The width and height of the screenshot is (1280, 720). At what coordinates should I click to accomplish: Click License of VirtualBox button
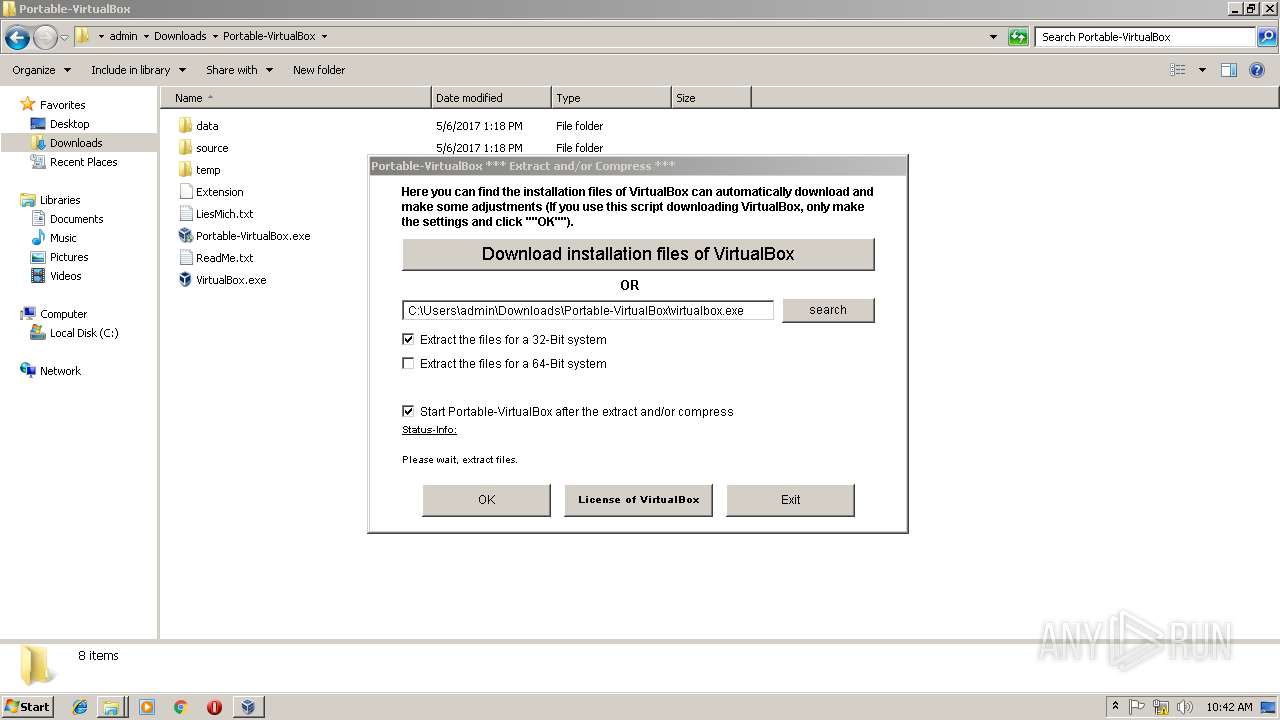[x=638, y=500]
